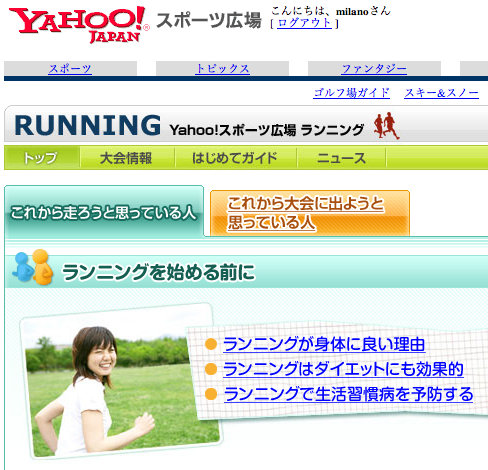Switch to これから走ろうと思っている人 tab
The height and width of the screenshot is (470, 488).
pos(104,212)
